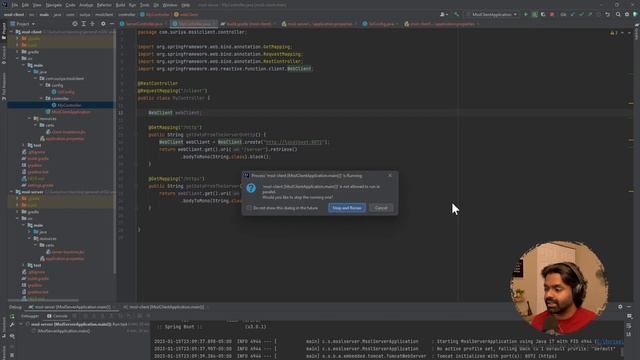640x360 pixels.
Task: Click the red Stop icon in the toolbar
Action: pos(552,14)
